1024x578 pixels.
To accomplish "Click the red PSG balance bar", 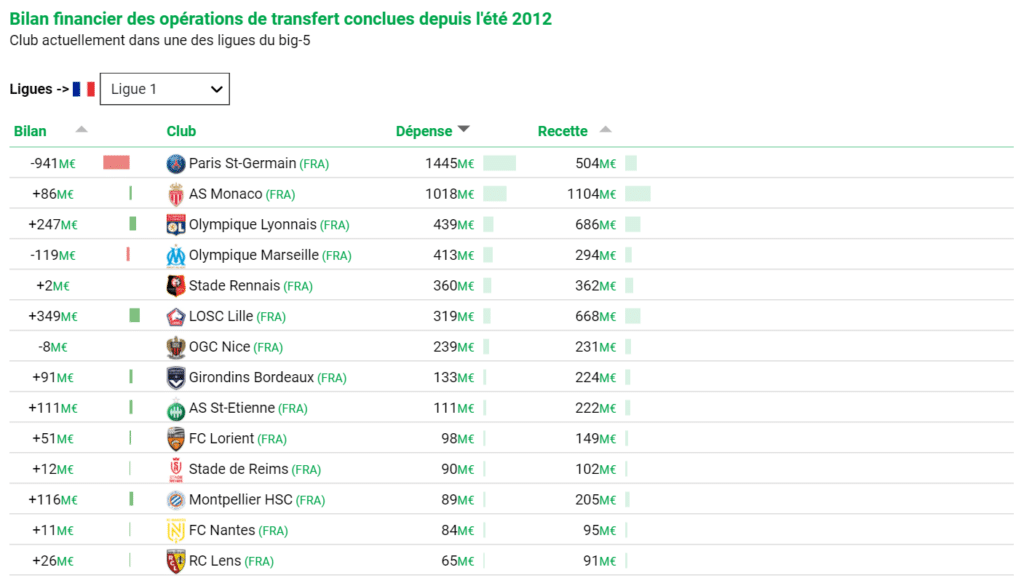I will pyautogui.click(x=116, y=163).
